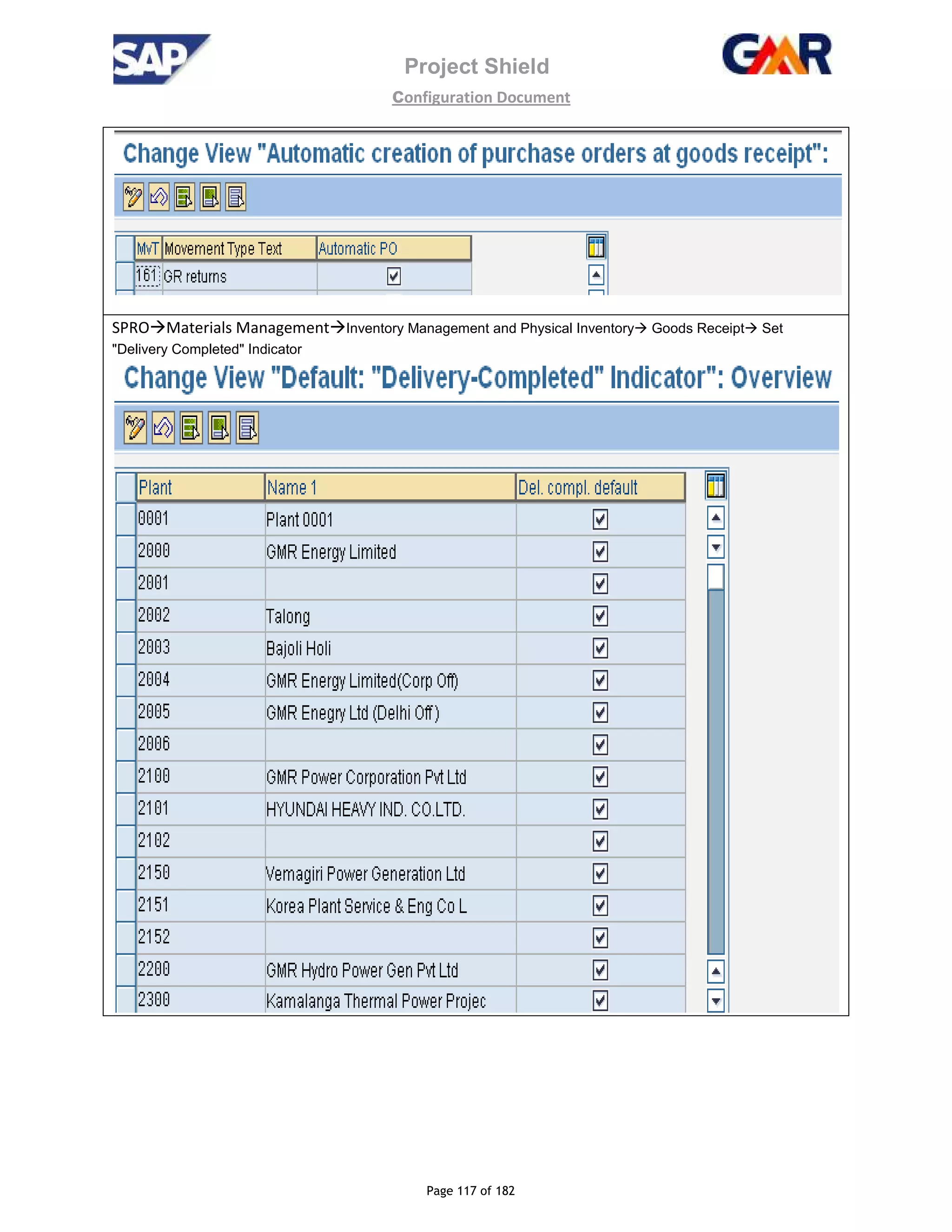Image resolution: width=952 pixels, height=1232 pixels.
Task: Toggle Del. compl. checkbox for plant 2102
Action: pyautogui.click(x=600, y=841)
